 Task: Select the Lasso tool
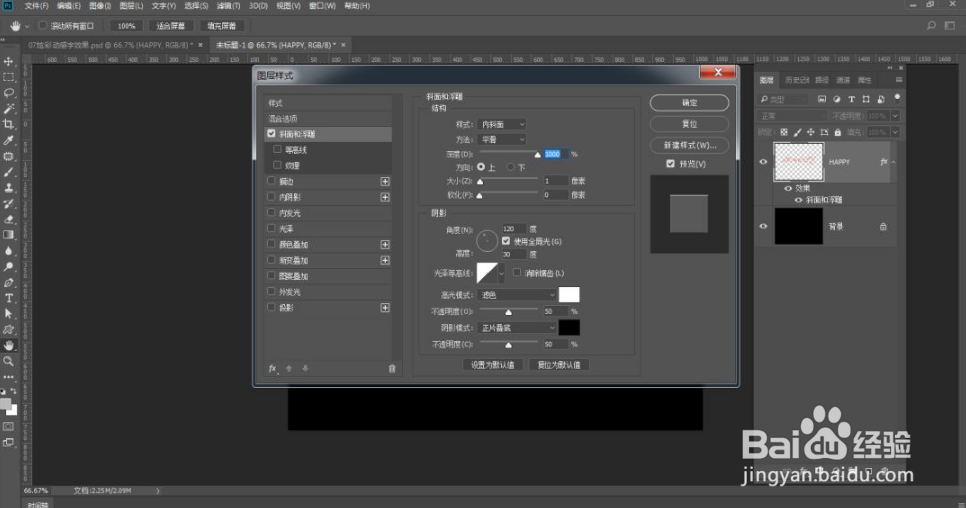9,93
